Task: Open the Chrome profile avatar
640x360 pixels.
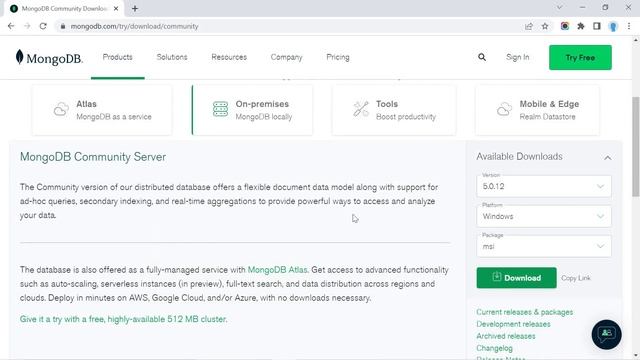Action: point(613,27)
